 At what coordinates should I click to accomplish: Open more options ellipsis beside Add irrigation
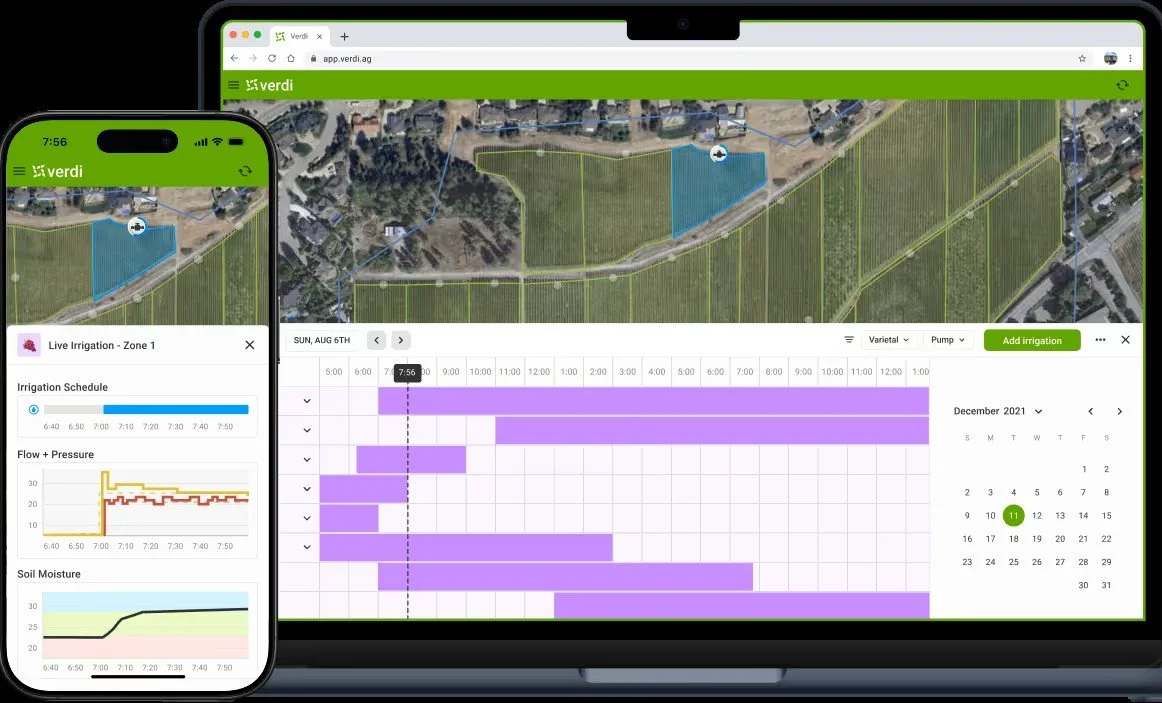pos(1100,340)
